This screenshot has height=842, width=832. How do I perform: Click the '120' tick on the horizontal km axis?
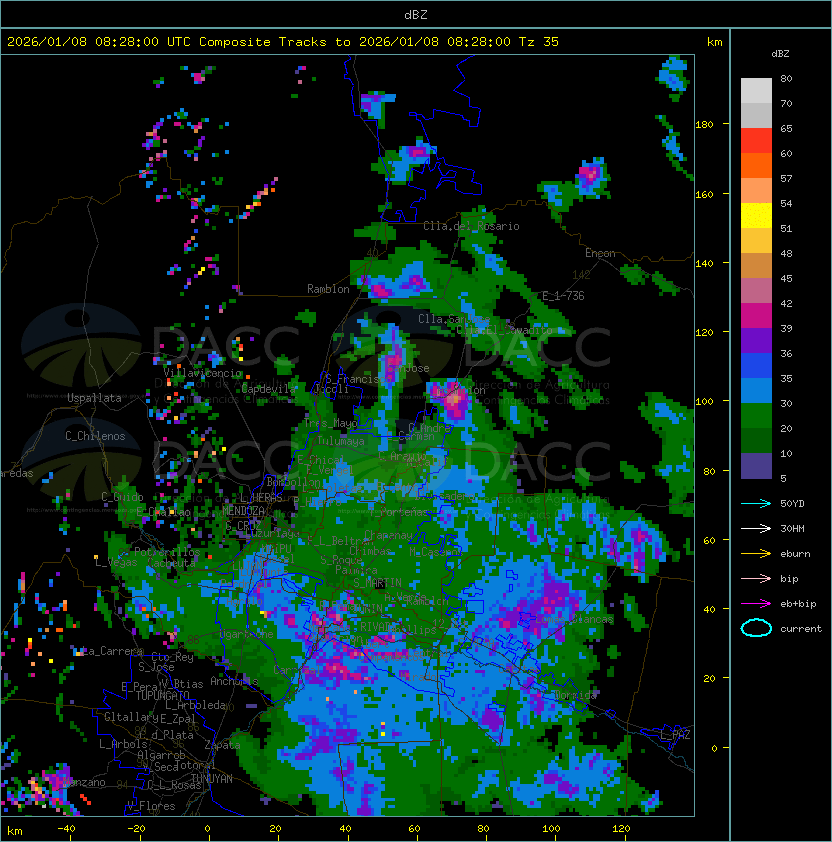coord(621,829)
